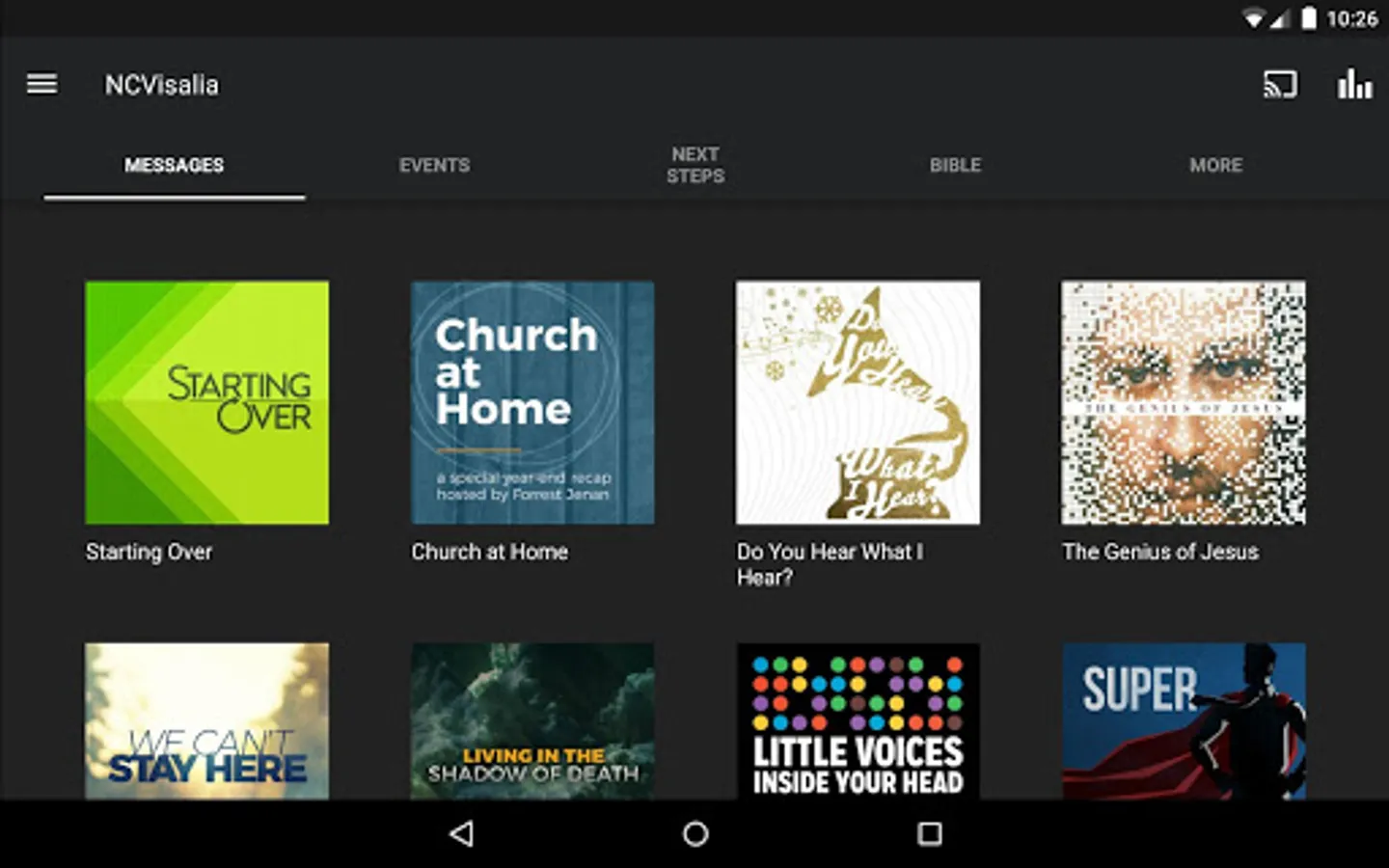Tap the Android home button
This screenshot has width=1389, height=868.
coord(695,833)
